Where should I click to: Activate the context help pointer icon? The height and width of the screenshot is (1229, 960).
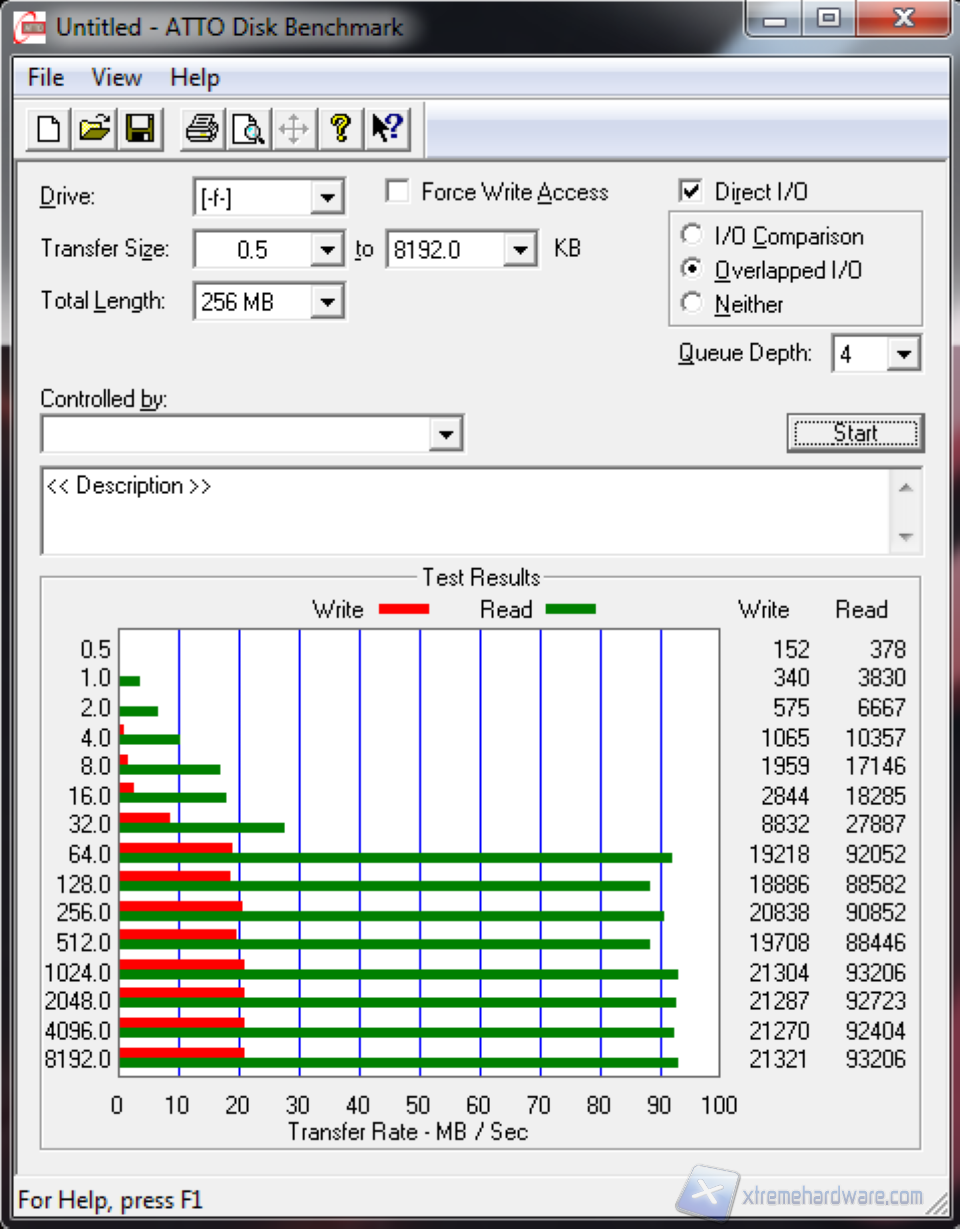(386, 129)
